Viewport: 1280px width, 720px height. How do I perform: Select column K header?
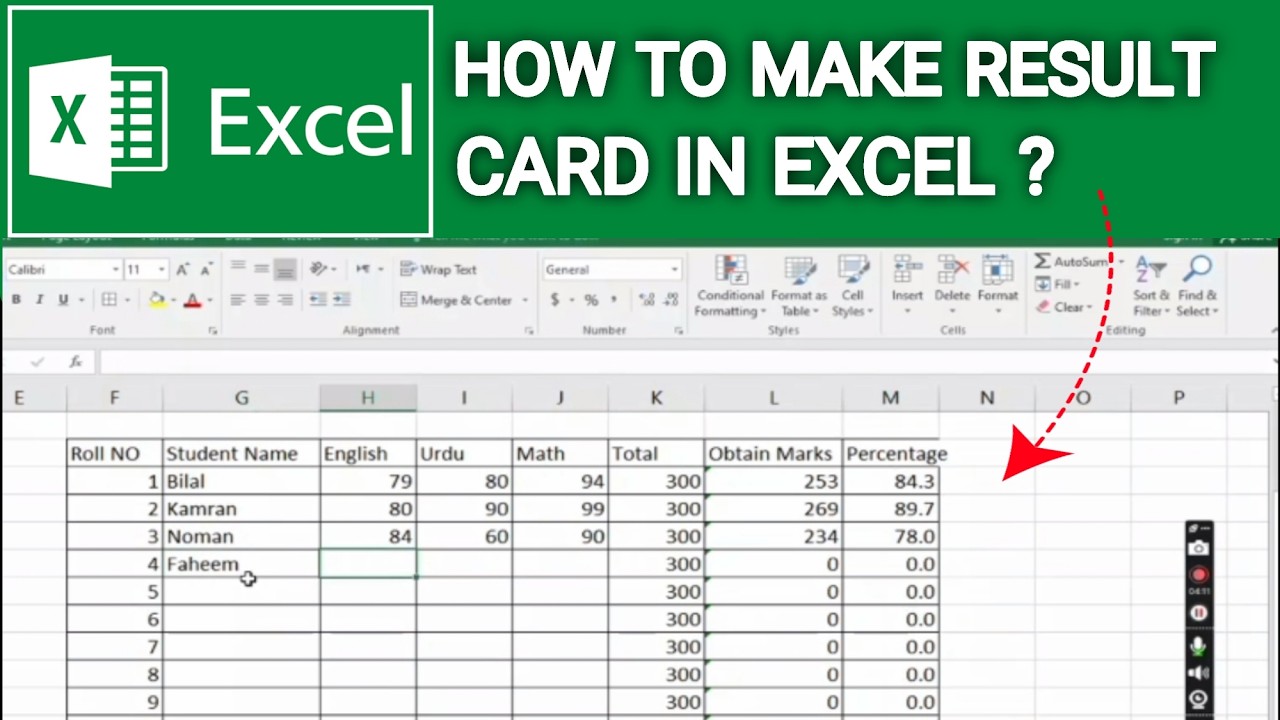pos(656,398)
